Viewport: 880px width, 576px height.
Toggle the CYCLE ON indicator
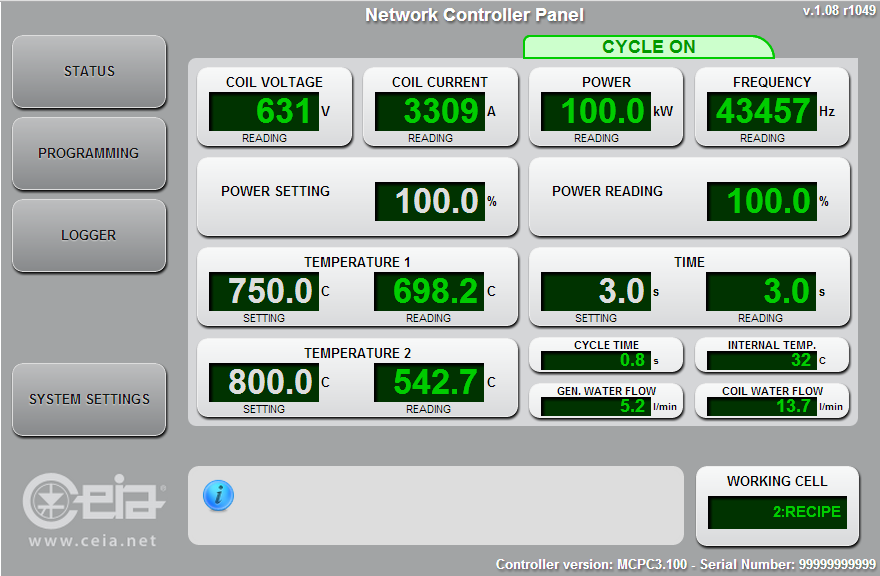[648, 47]
